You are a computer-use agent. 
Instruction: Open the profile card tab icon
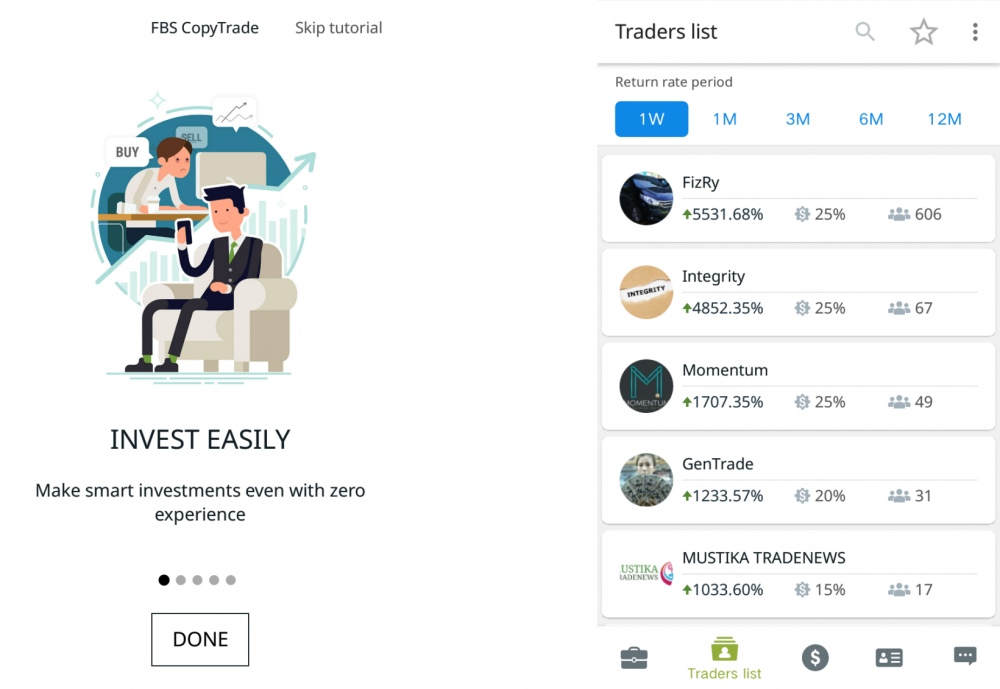[x=888, y=658]
